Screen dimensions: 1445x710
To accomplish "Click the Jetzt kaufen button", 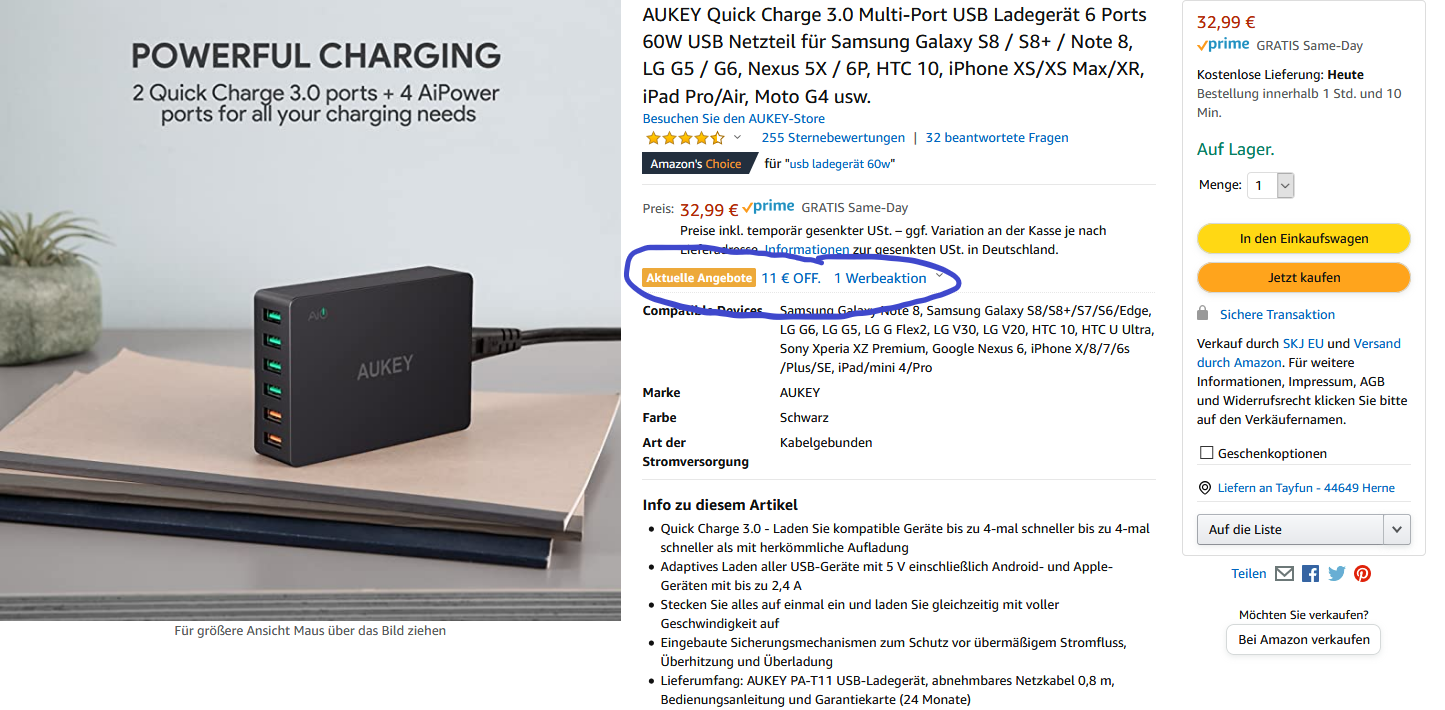I will [x=1304, y=277].
